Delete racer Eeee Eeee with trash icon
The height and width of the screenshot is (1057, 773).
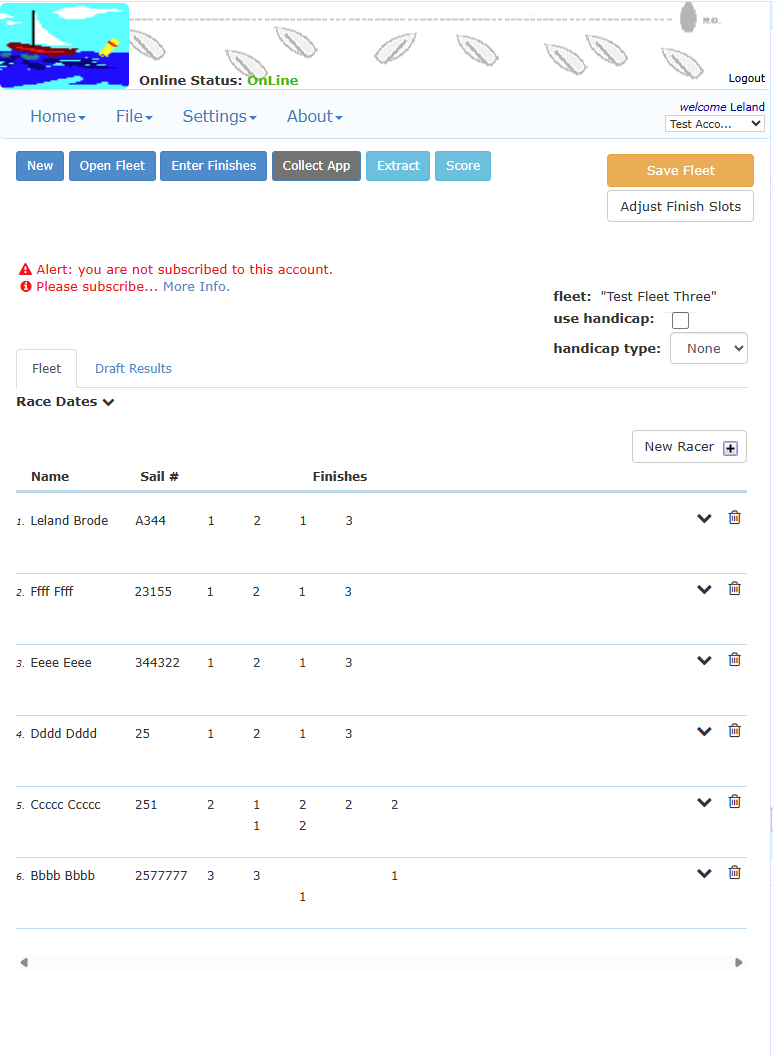735,659
